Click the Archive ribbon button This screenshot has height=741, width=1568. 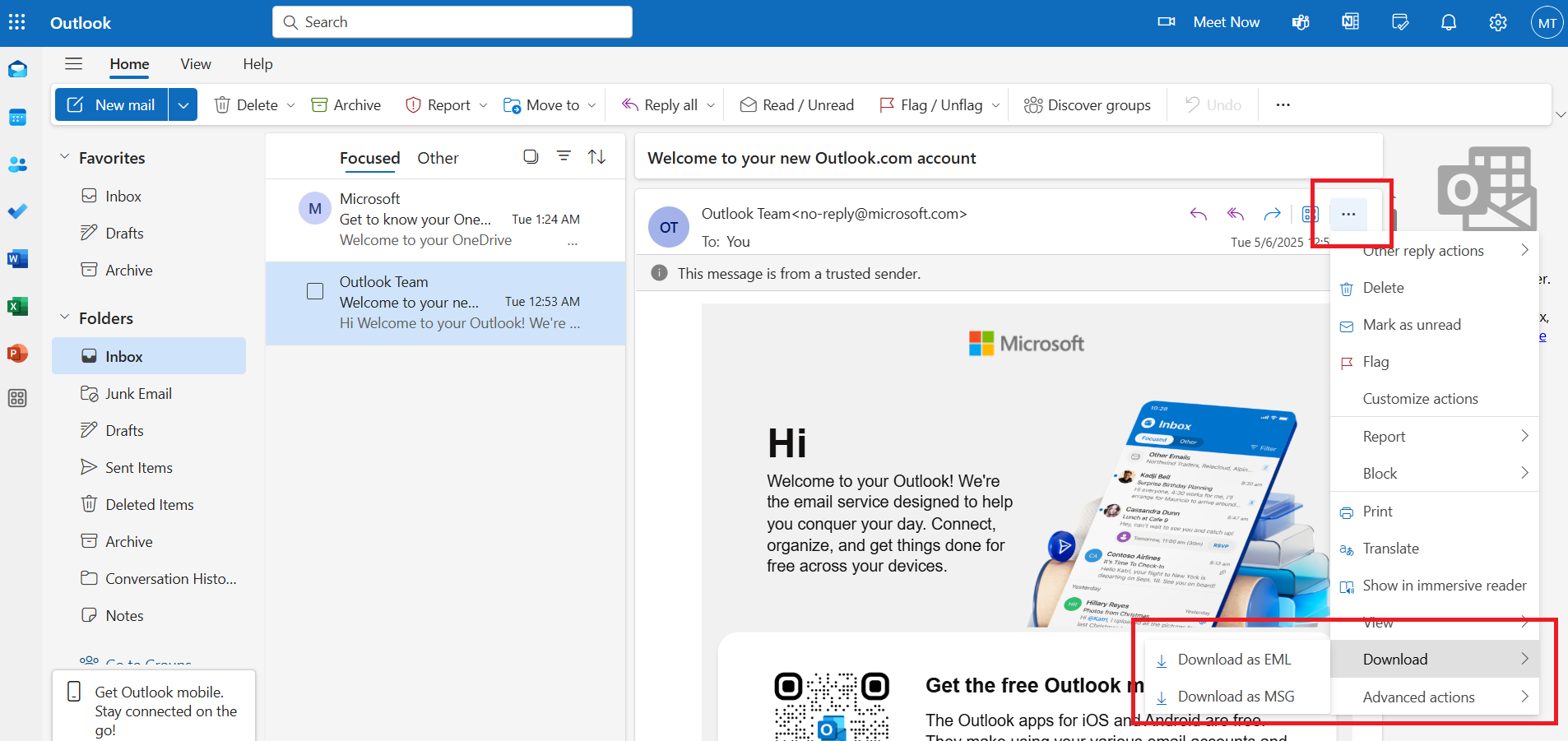click(346, 104)
